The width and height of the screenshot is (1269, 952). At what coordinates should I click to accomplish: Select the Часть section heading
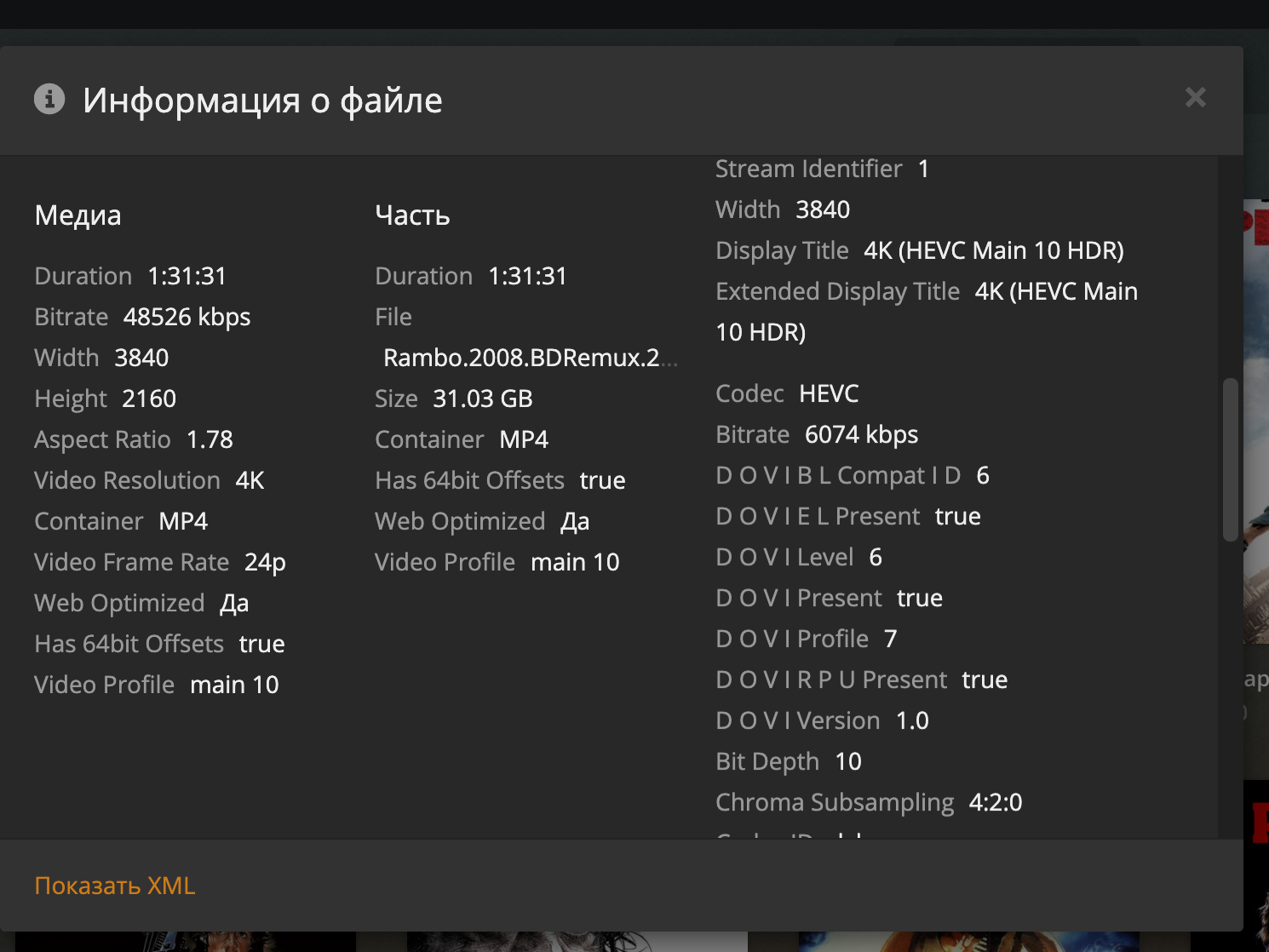coord(412,215)
